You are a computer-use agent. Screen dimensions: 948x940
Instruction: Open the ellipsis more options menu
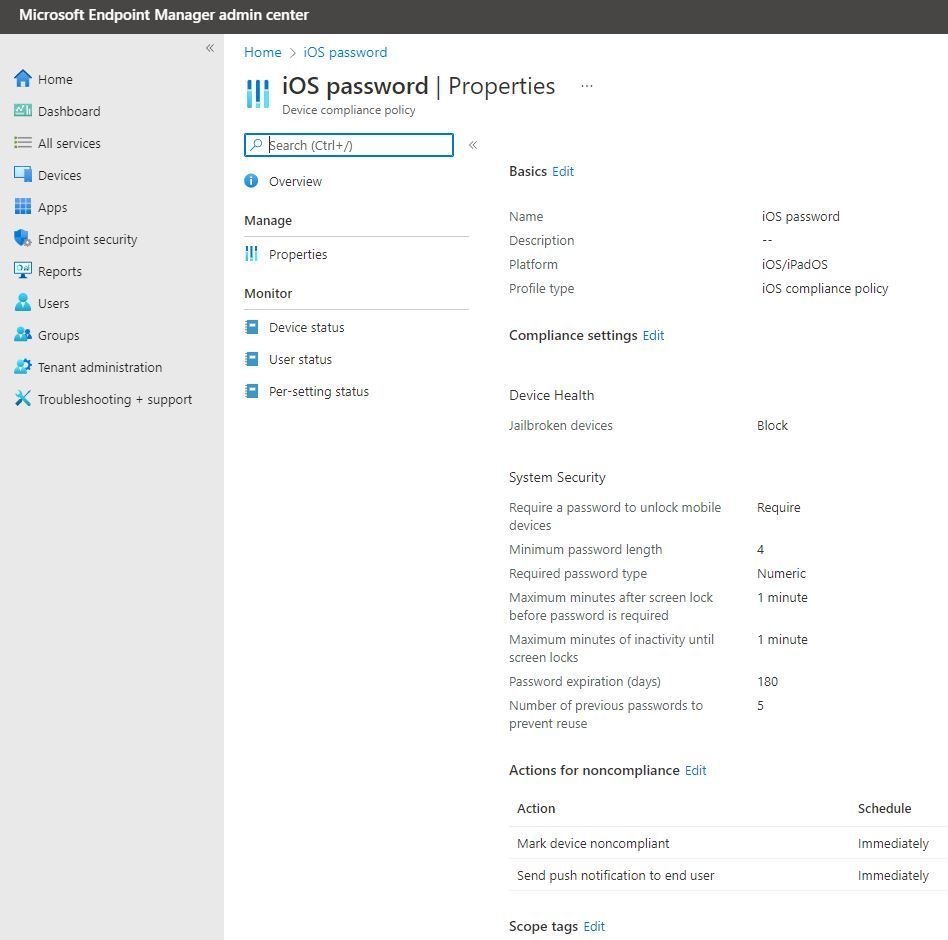click(x=587, y=86)
